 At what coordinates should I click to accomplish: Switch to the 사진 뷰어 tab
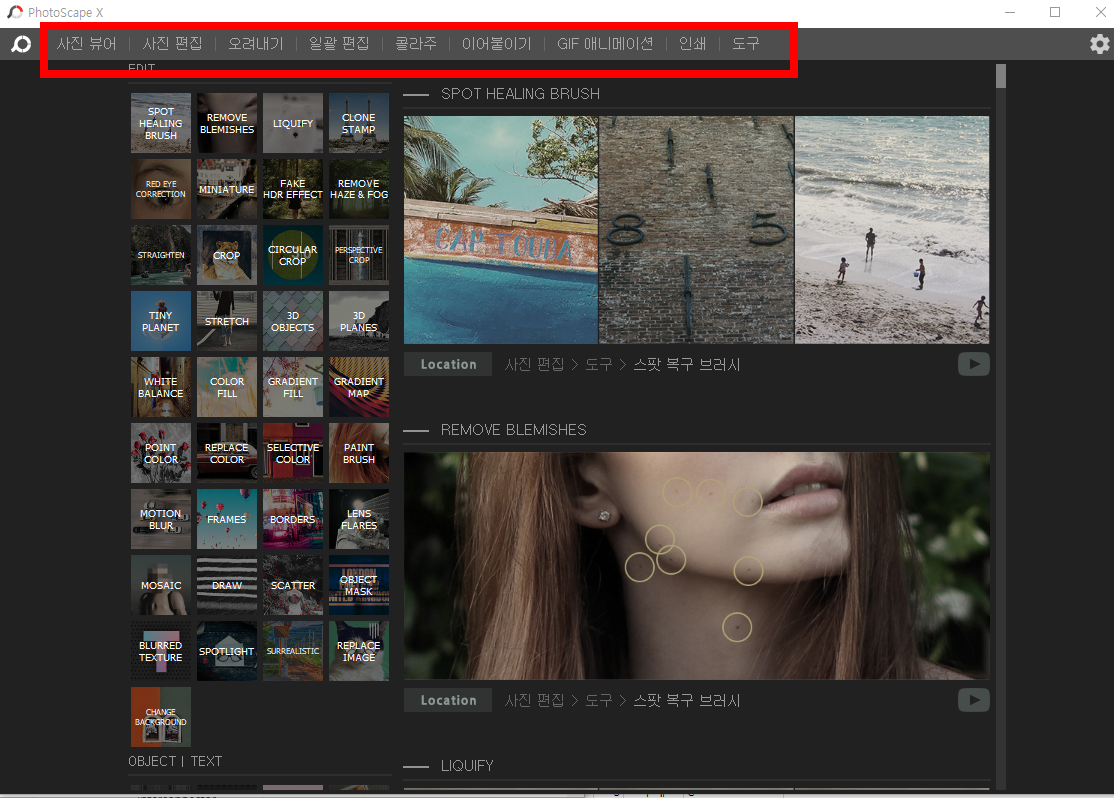coord(87,44)
